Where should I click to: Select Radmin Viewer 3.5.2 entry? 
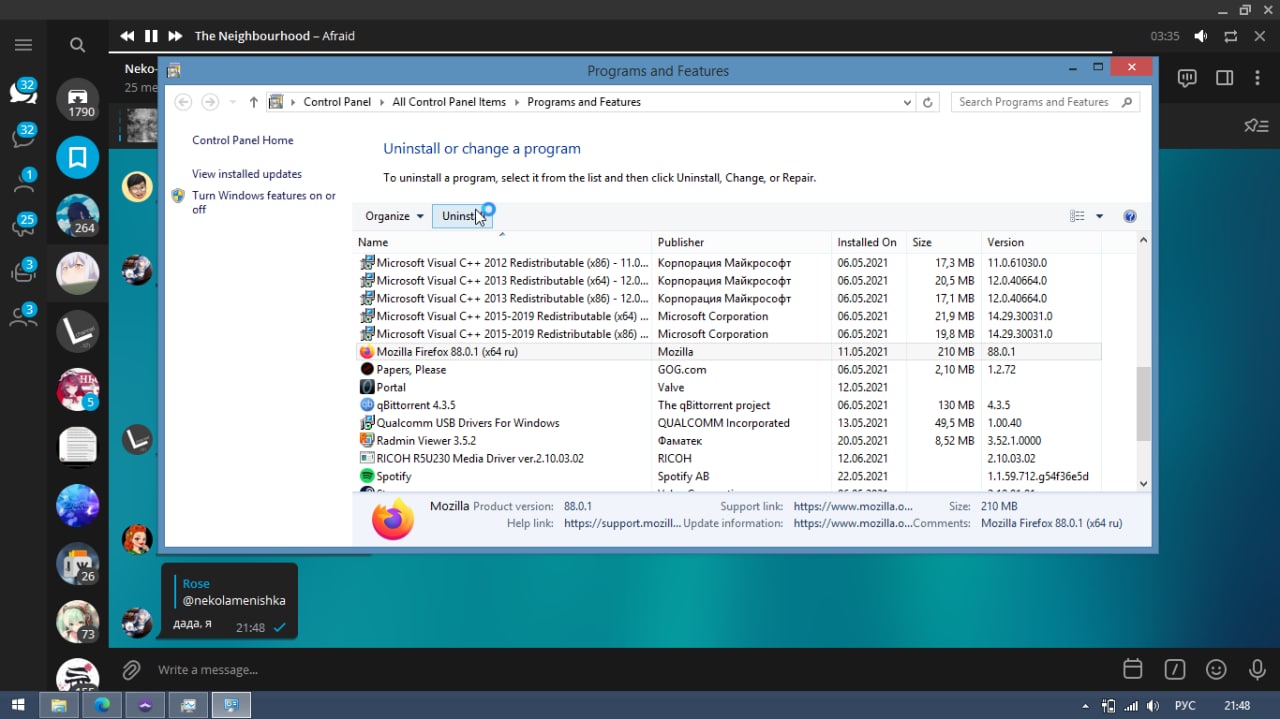click(x=729, y=441)
